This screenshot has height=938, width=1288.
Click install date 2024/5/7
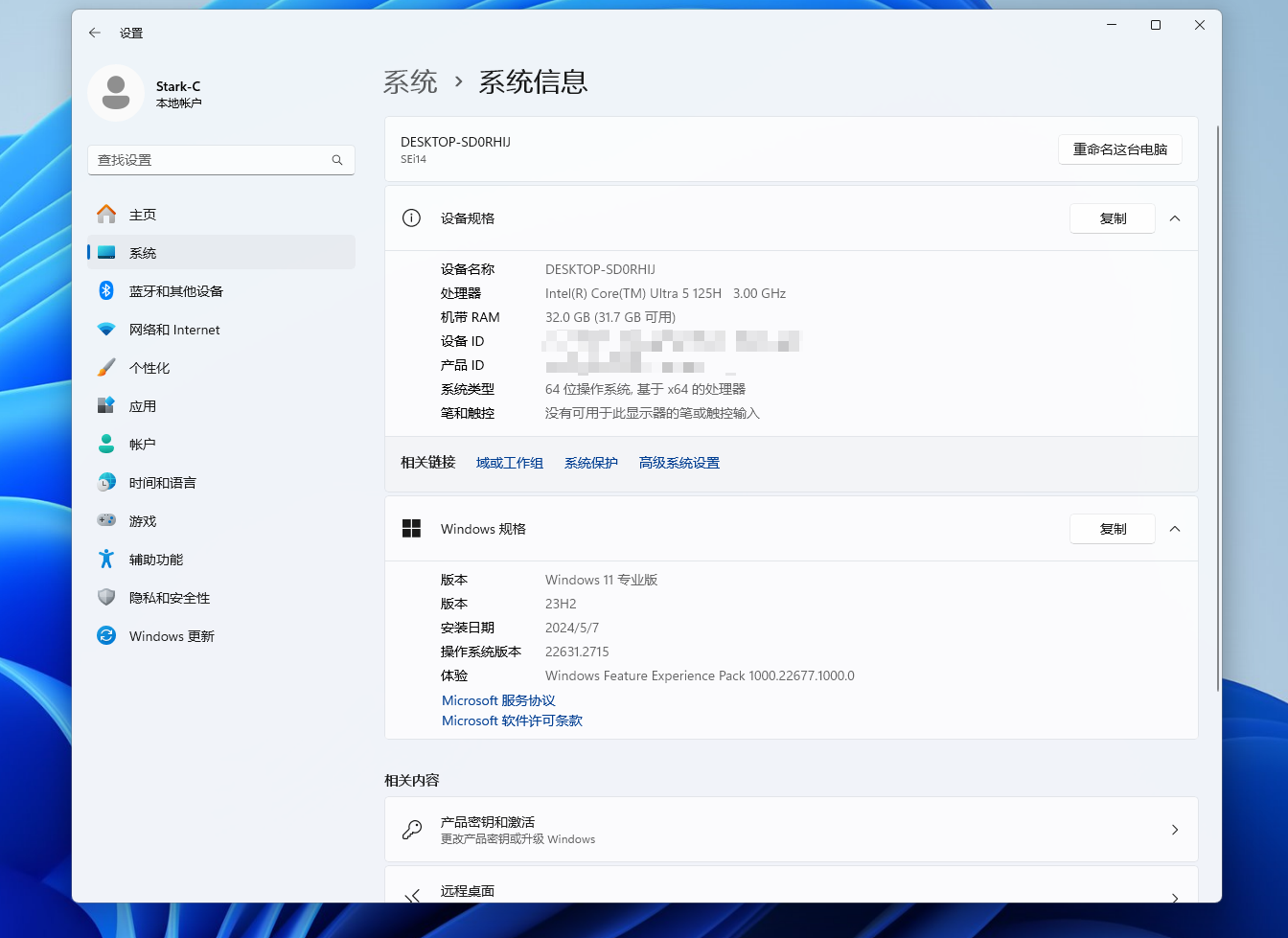[x=572, y=628]
